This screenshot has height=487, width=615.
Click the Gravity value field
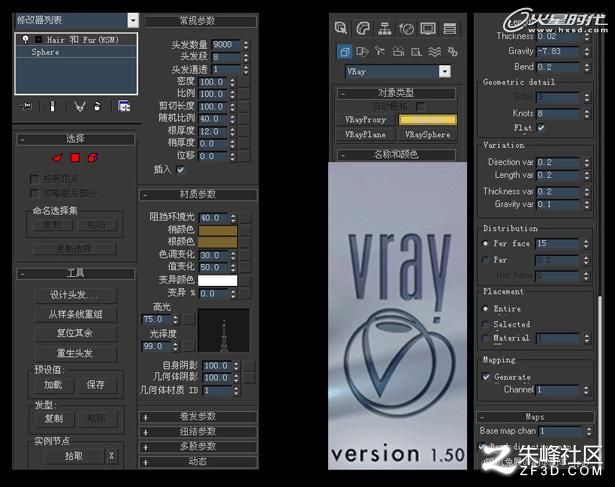click(x=559, y=51)
